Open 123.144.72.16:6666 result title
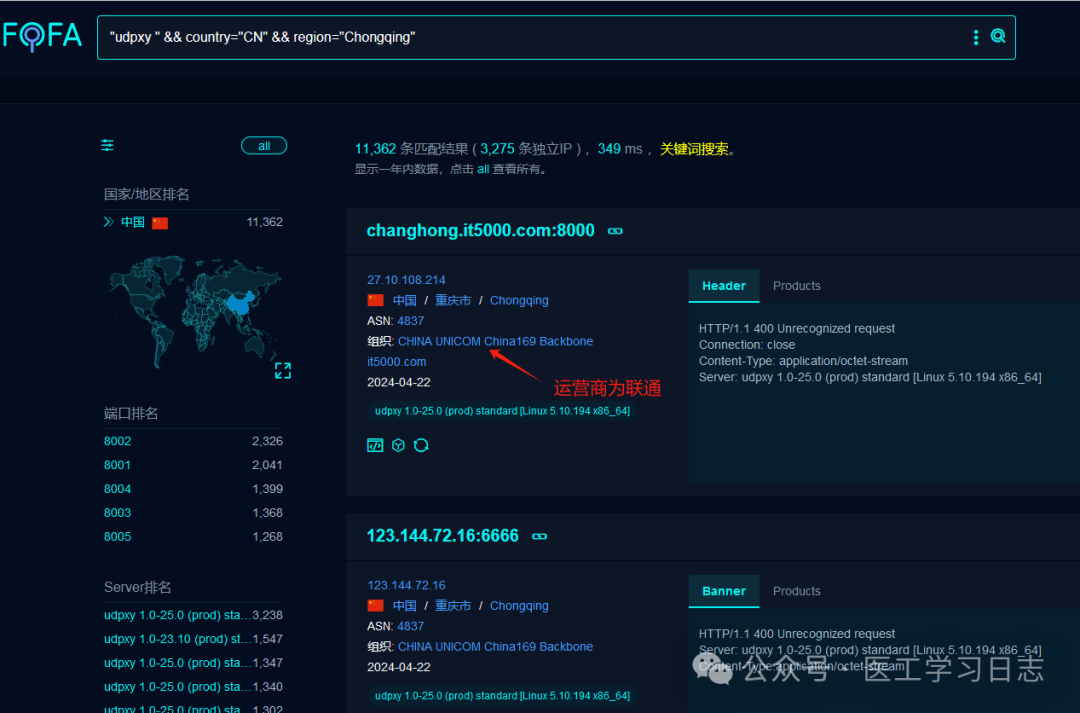This screenshot has height=713, width=1080. pyautogui.click(x=442, y=535)
